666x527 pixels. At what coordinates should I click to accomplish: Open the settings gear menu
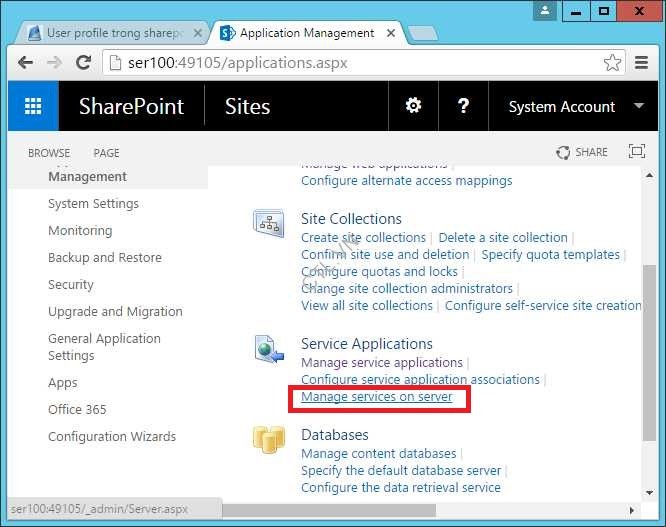pyautogui.click(x=413, y=105)
